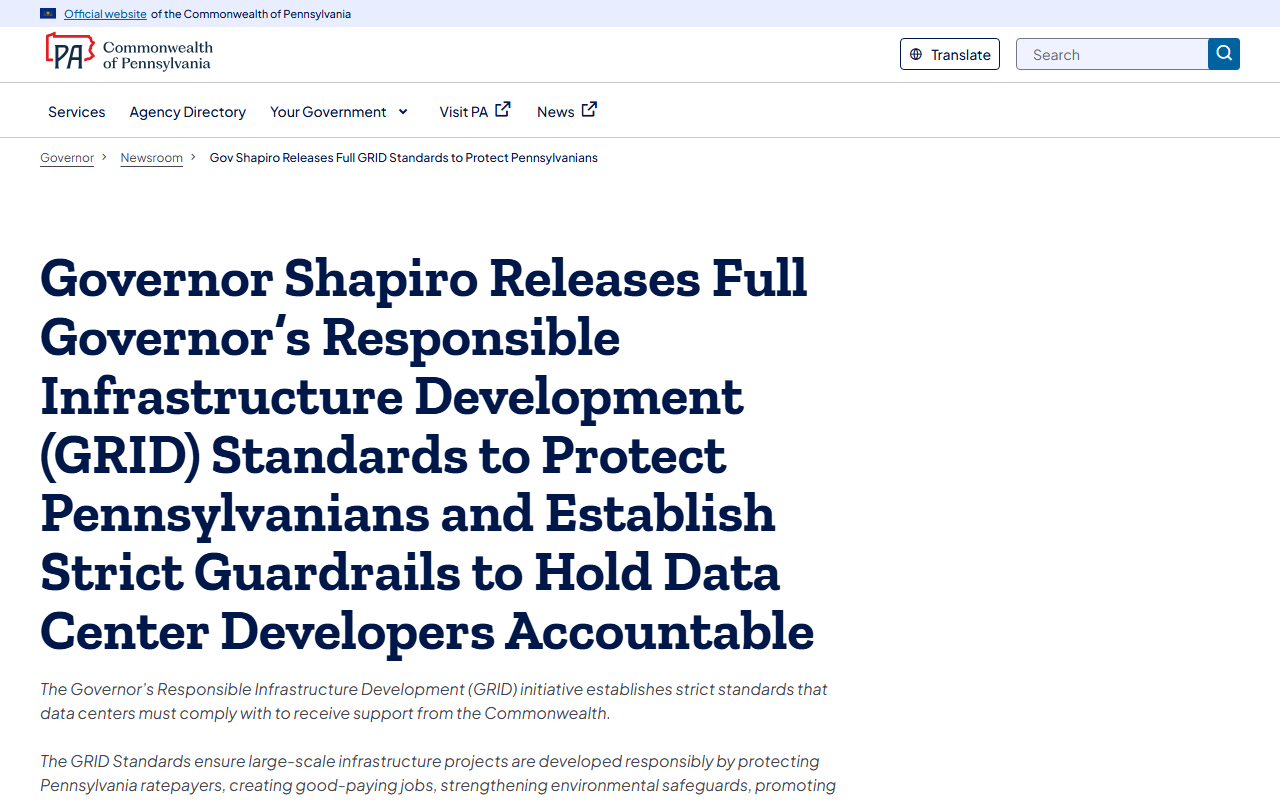Open the Your Government menu

click(x=340, y=111)
